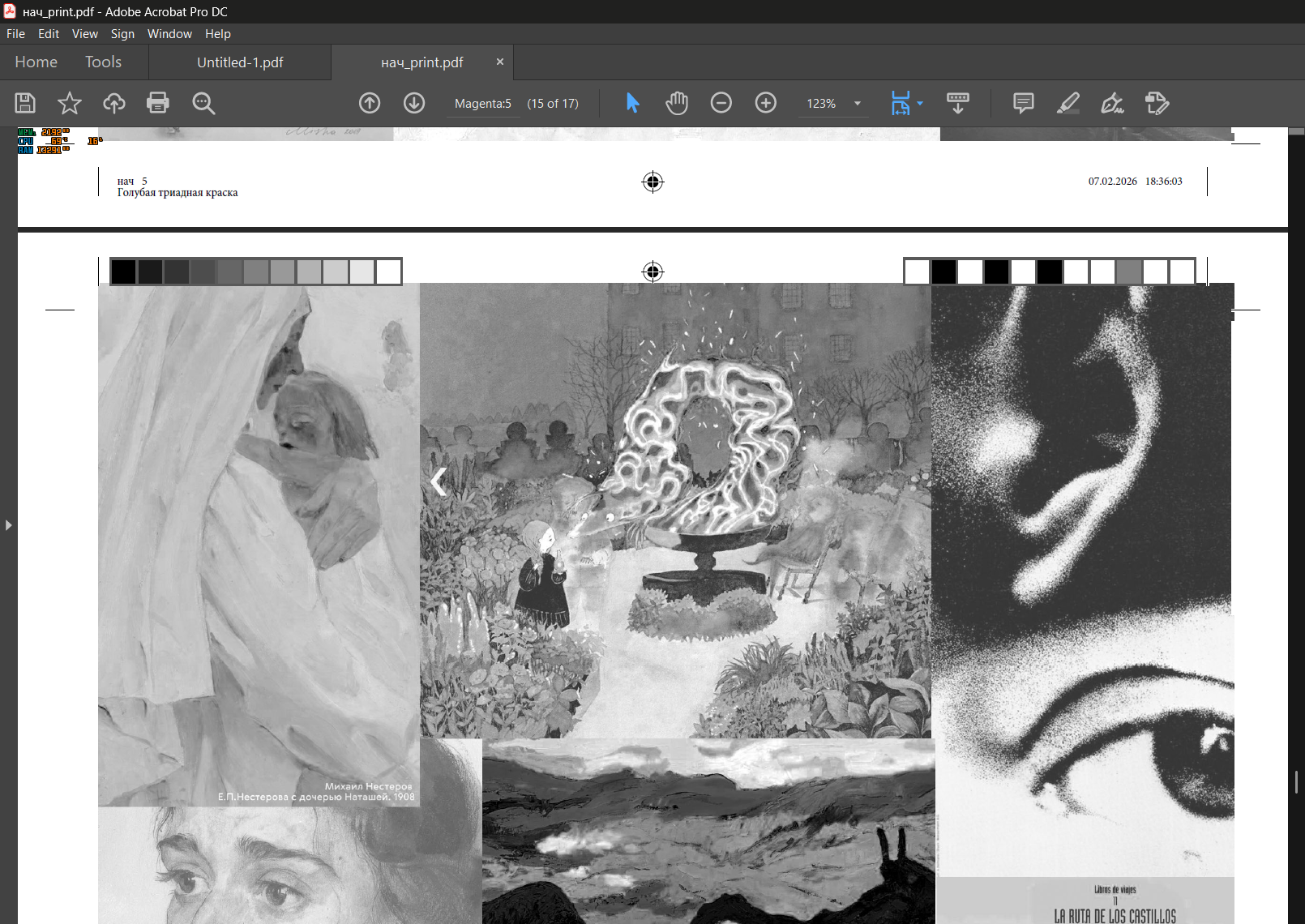The height and width of the screenshot is (924, 1305).
Task: Open the Edit menu
Action: [49, 34]
